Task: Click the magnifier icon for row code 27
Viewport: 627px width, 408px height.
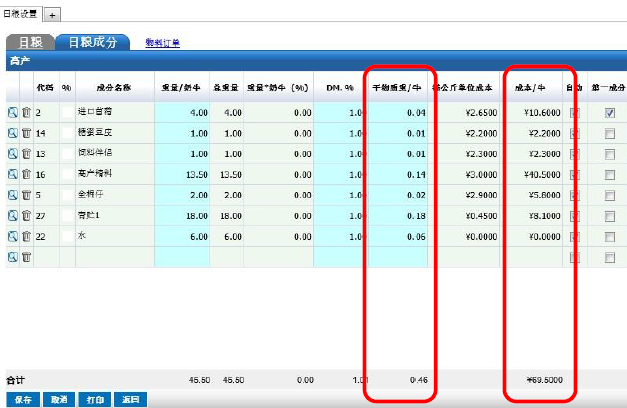Action: click(13, 215)
